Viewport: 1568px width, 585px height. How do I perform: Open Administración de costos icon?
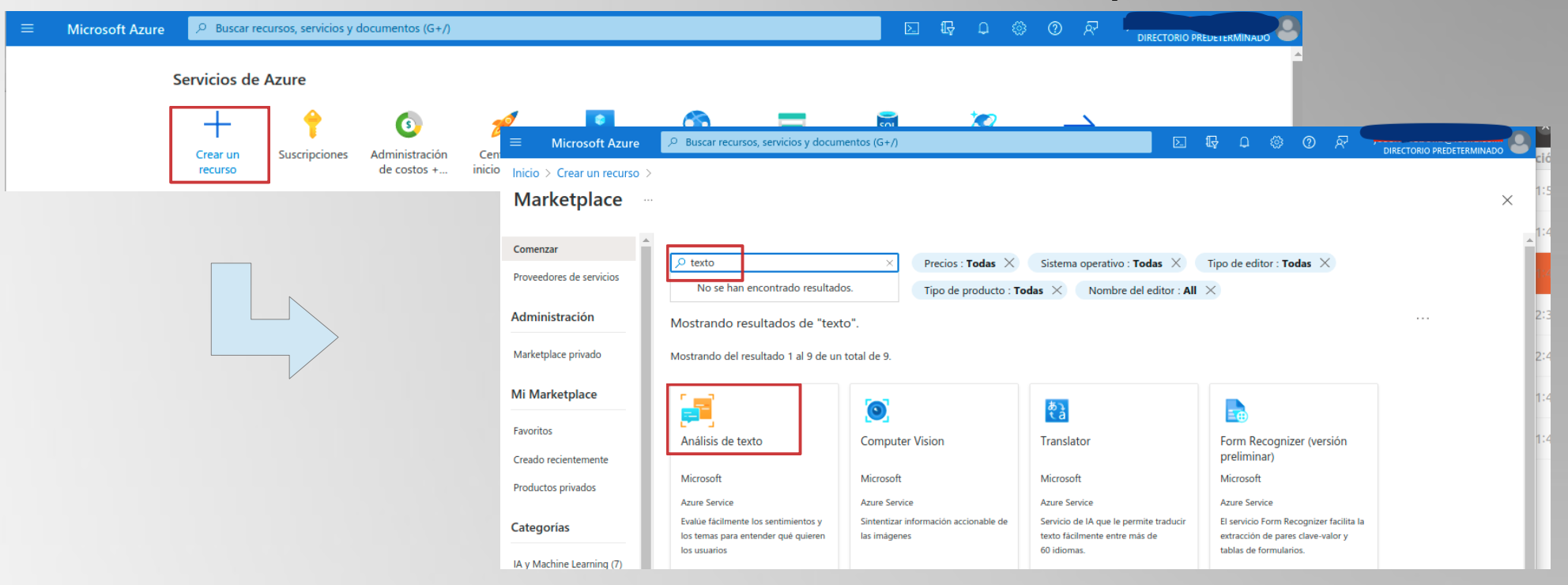pyautogui.click(x=409, y=125)
